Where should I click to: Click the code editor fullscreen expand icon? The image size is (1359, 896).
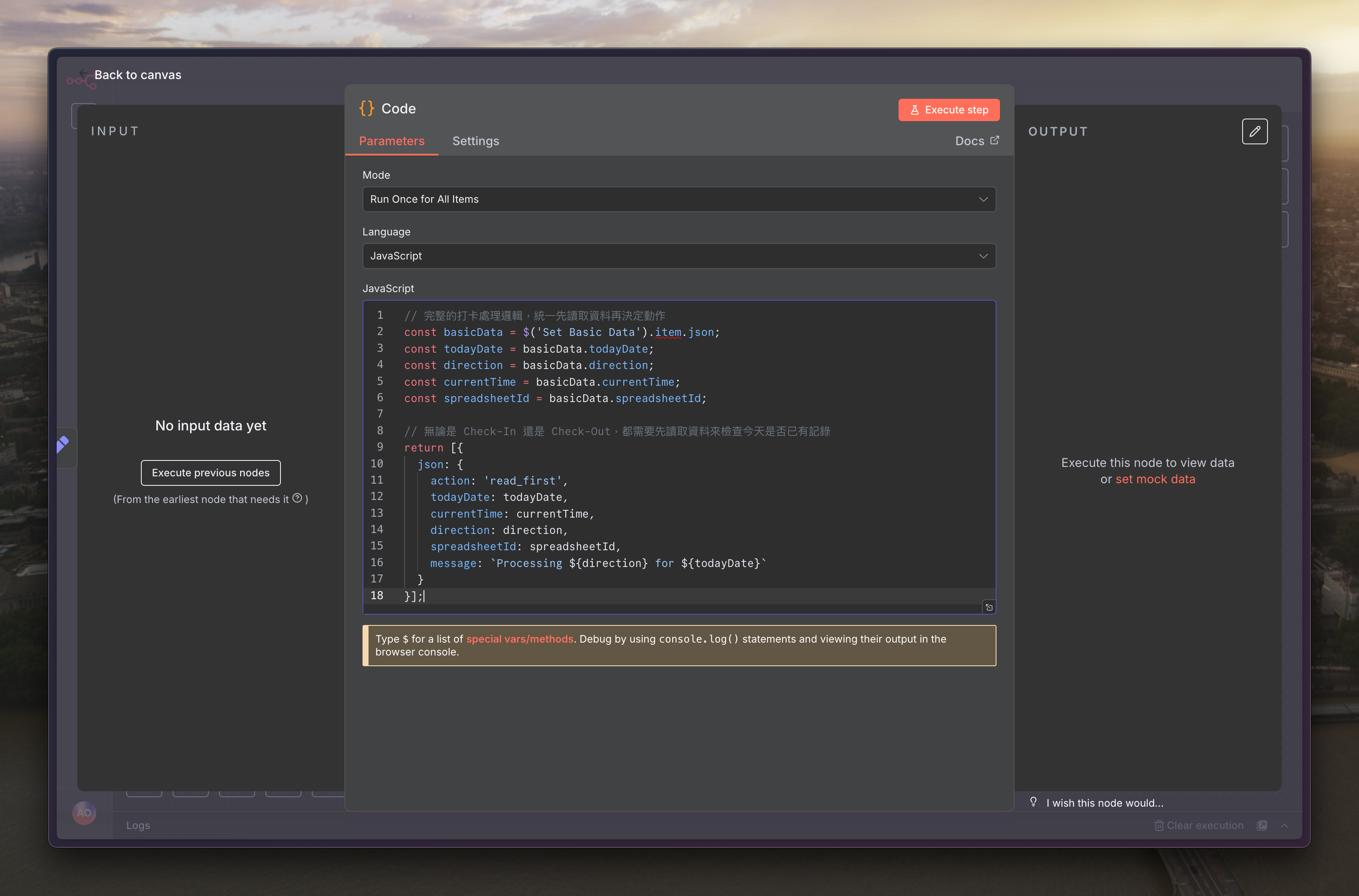(989, 607)
